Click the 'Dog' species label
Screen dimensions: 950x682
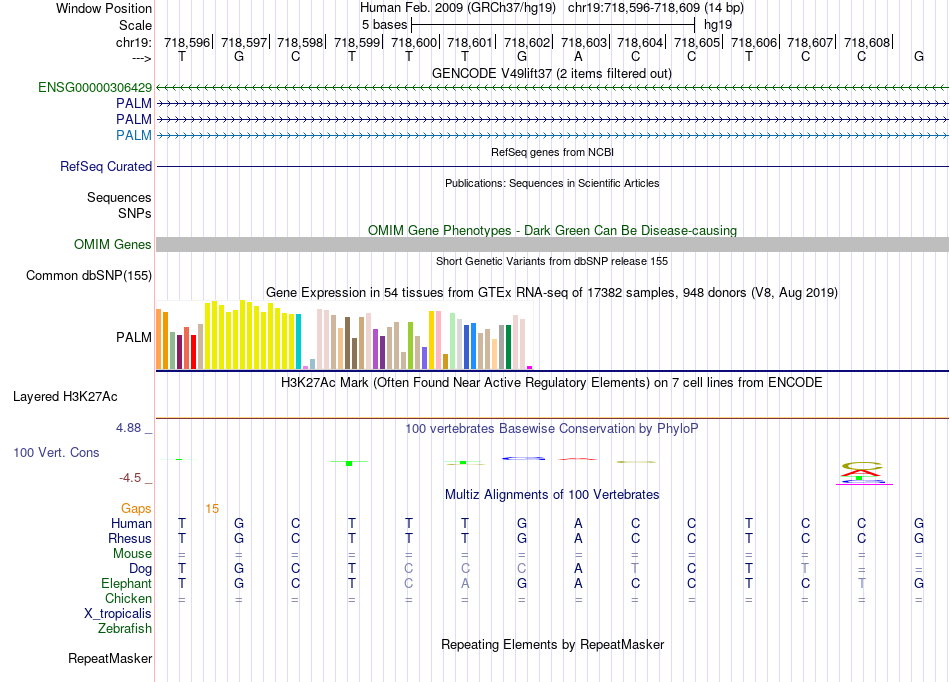pyautogui.click(x=140, y=569)
